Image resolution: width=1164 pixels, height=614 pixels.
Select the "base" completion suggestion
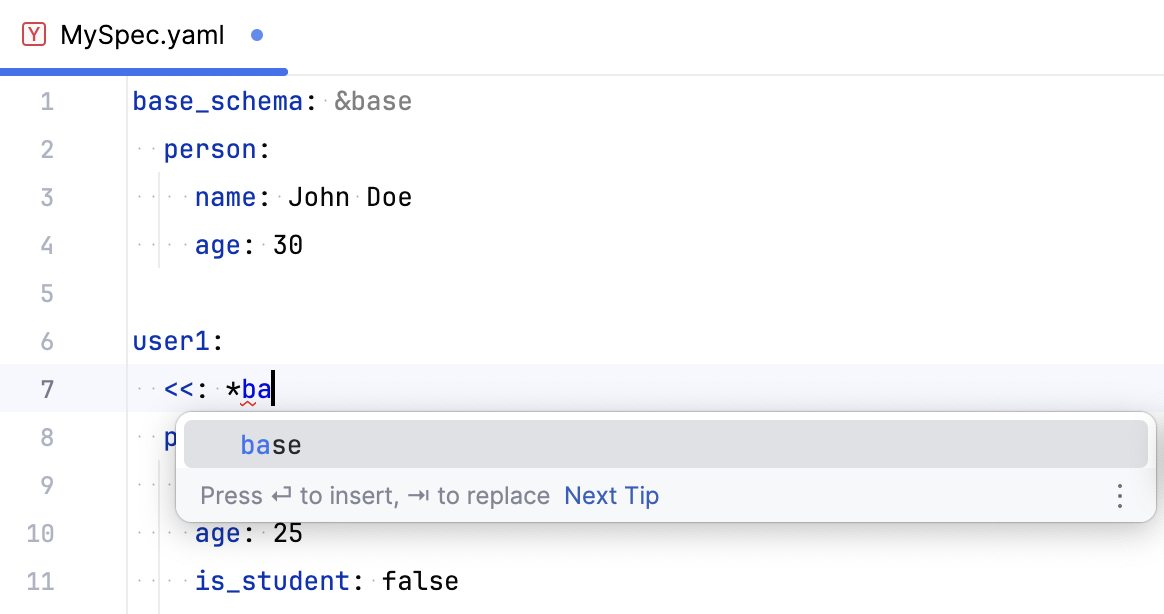tap(270, 444)
